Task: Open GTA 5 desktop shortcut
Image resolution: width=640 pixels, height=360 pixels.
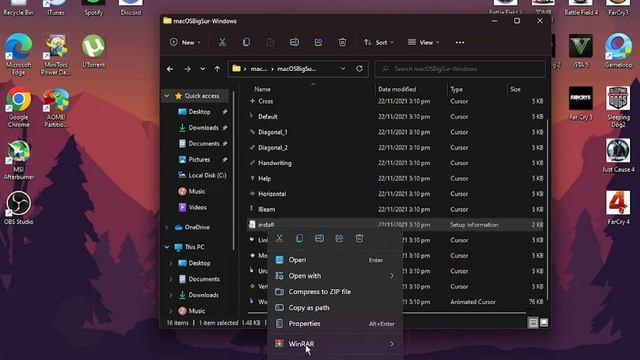Action: [580, 51]
